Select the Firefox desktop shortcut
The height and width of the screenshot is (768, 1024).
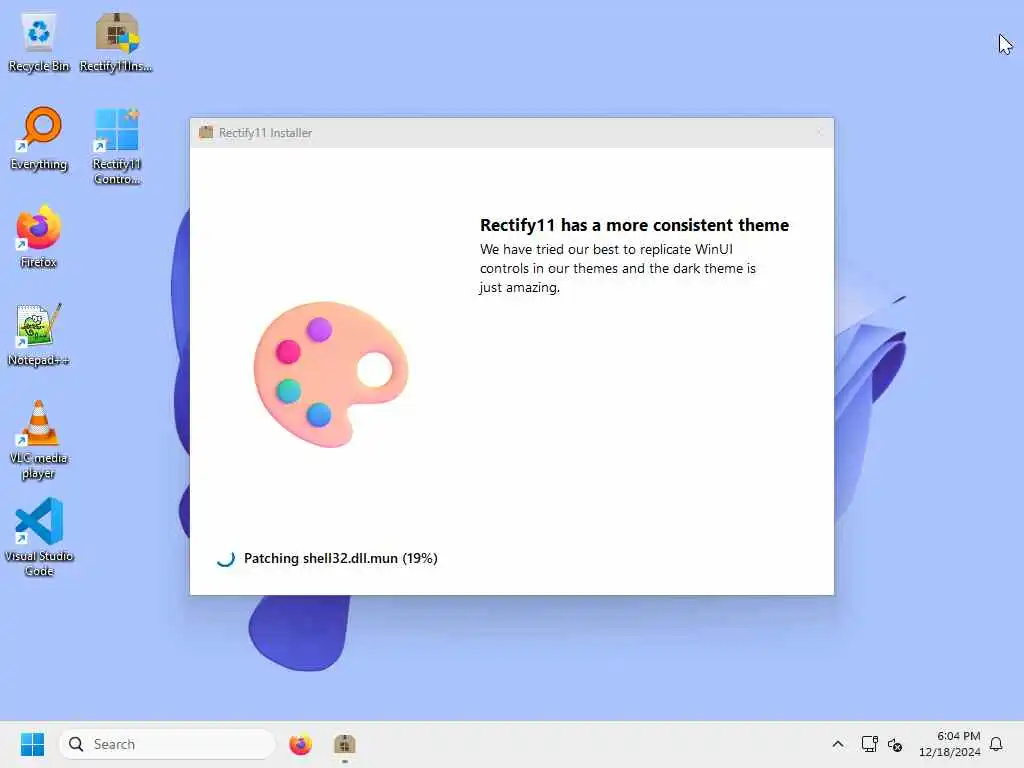pyautogui.click(x=39, y=236)
